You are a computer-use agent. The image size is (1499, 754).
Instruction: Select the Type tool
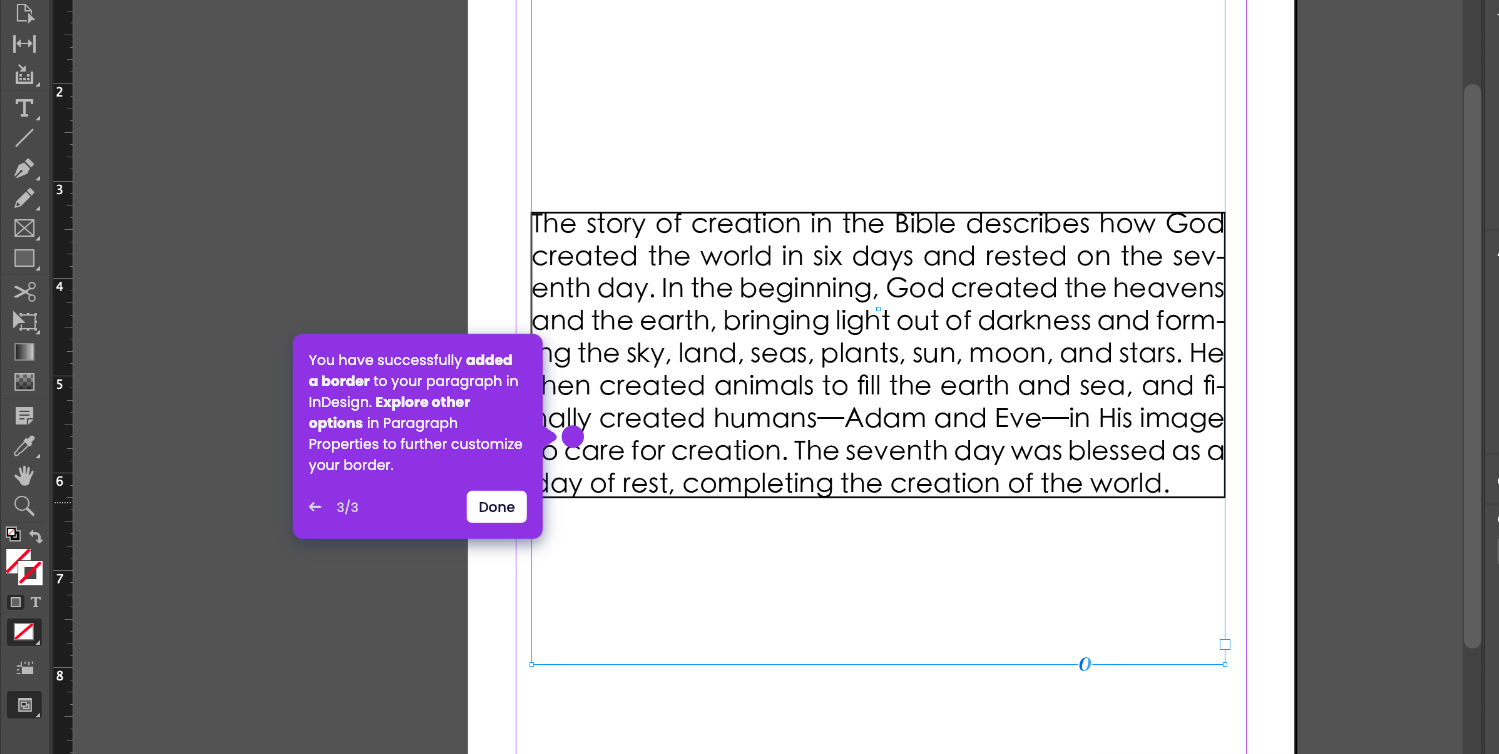tap(25, 107)
